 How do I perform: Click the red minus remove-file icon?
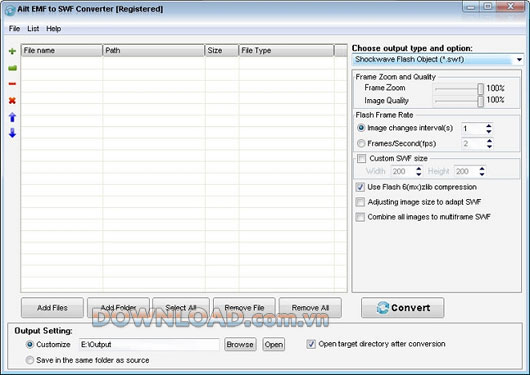(x=12, y=84)
